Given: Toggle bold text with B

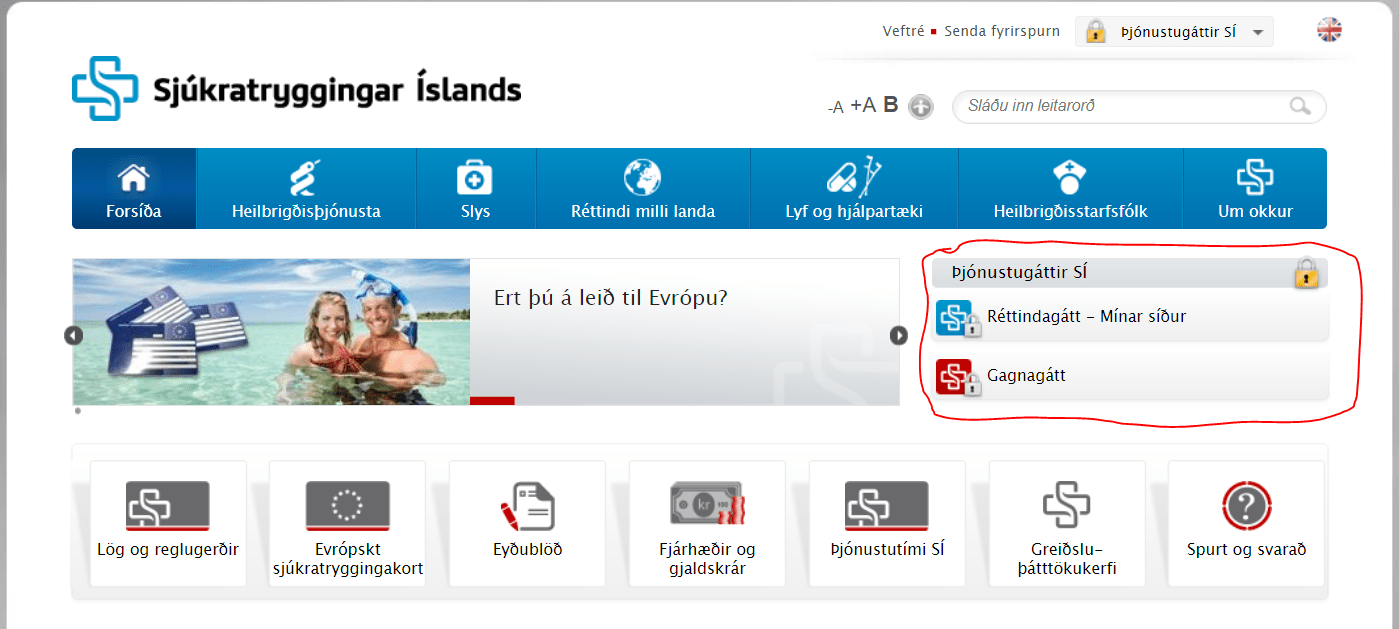Looking at the screenshot, I should [891, 105].
